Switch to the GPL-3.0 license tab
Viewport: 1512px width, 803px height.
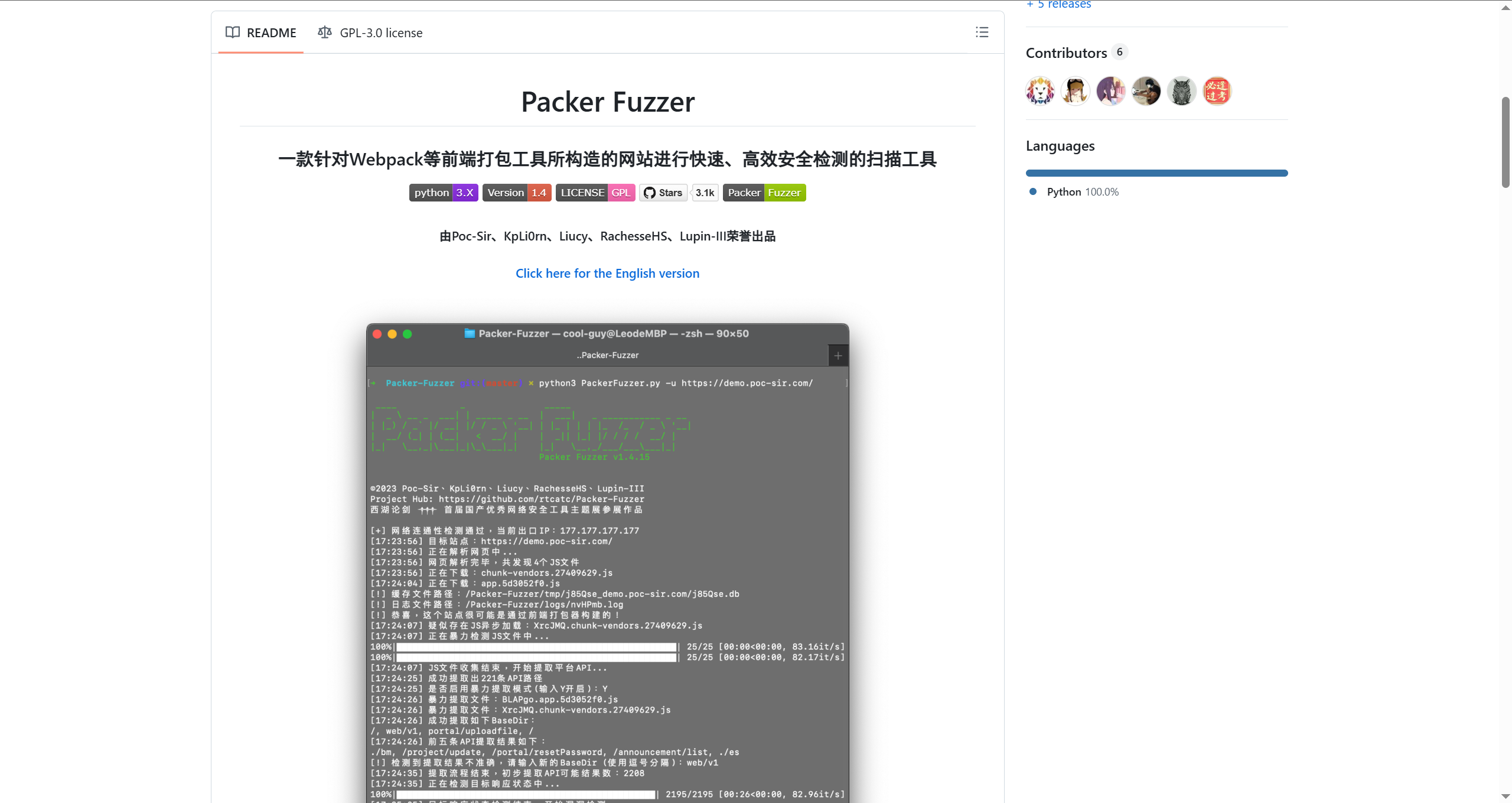click(x=381, y=32)
